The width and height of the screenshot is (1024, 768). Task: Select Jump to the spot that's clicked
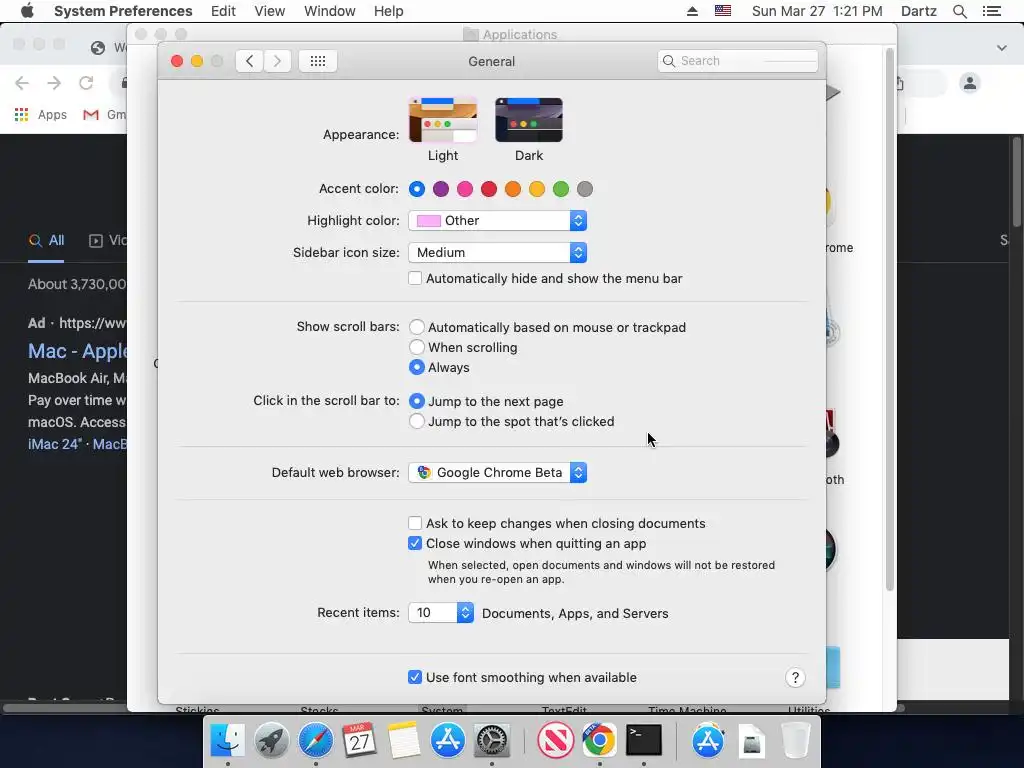(417, 421)
